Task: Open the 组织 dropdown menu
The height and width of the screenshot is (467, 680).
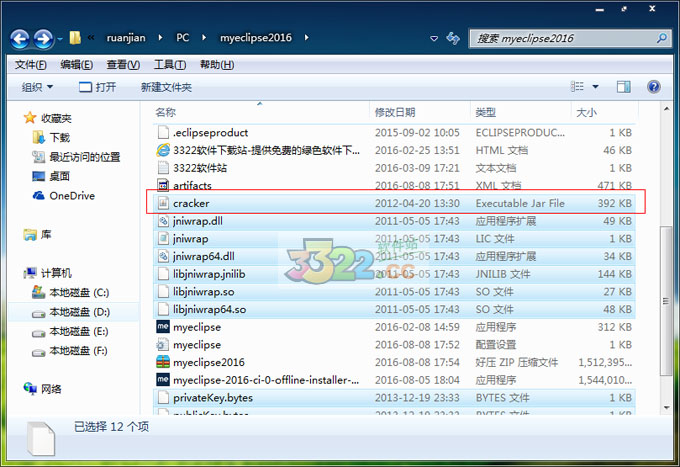Action: click(37, 87)
